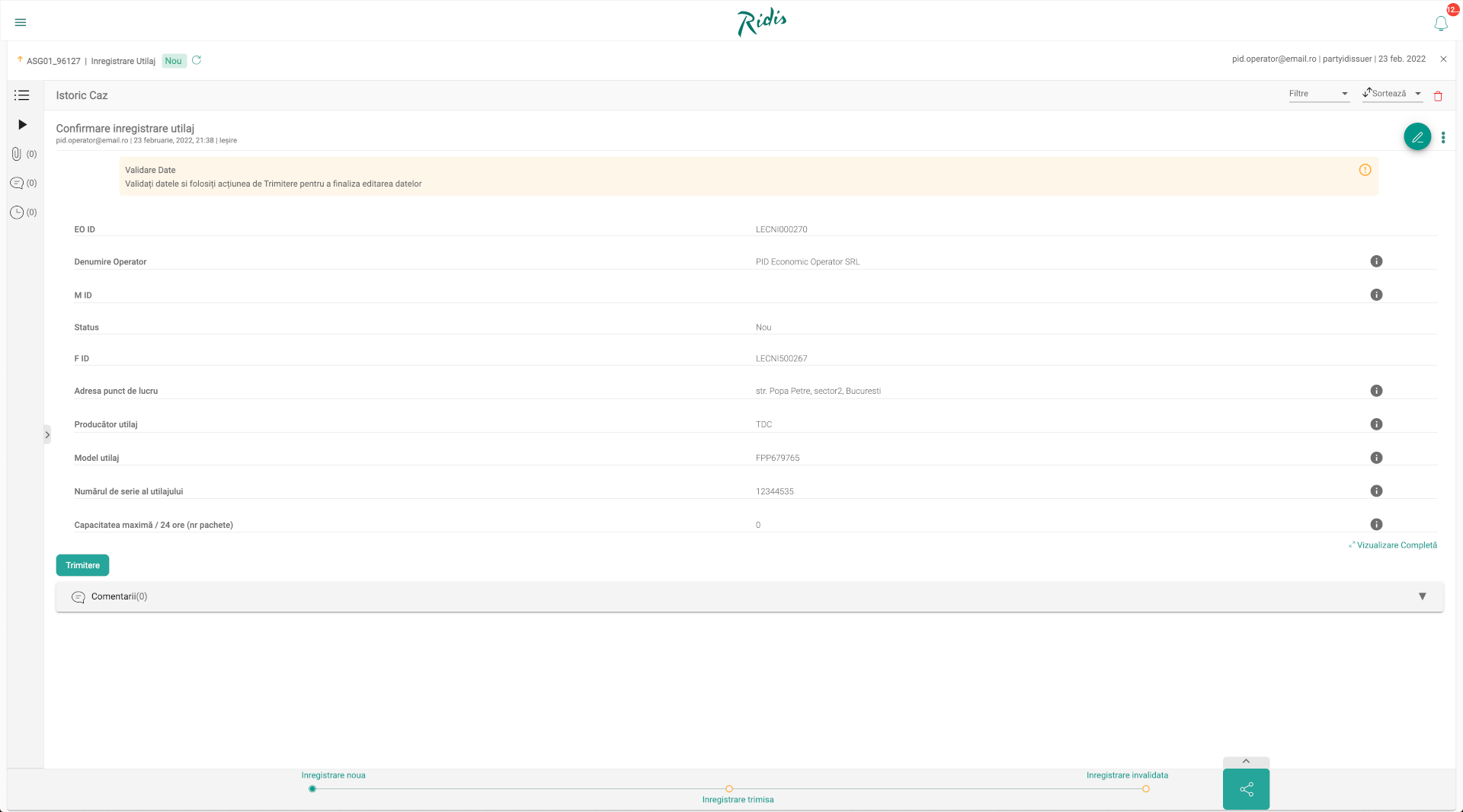Click the TDC producer value

tap(764, 425)
